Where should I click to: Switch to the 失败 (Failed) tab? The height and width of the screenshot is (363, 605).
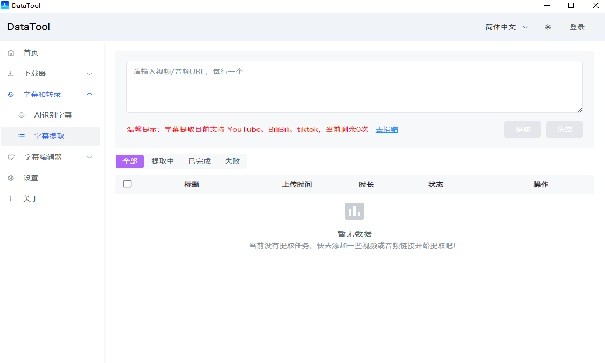pos(232,161)
